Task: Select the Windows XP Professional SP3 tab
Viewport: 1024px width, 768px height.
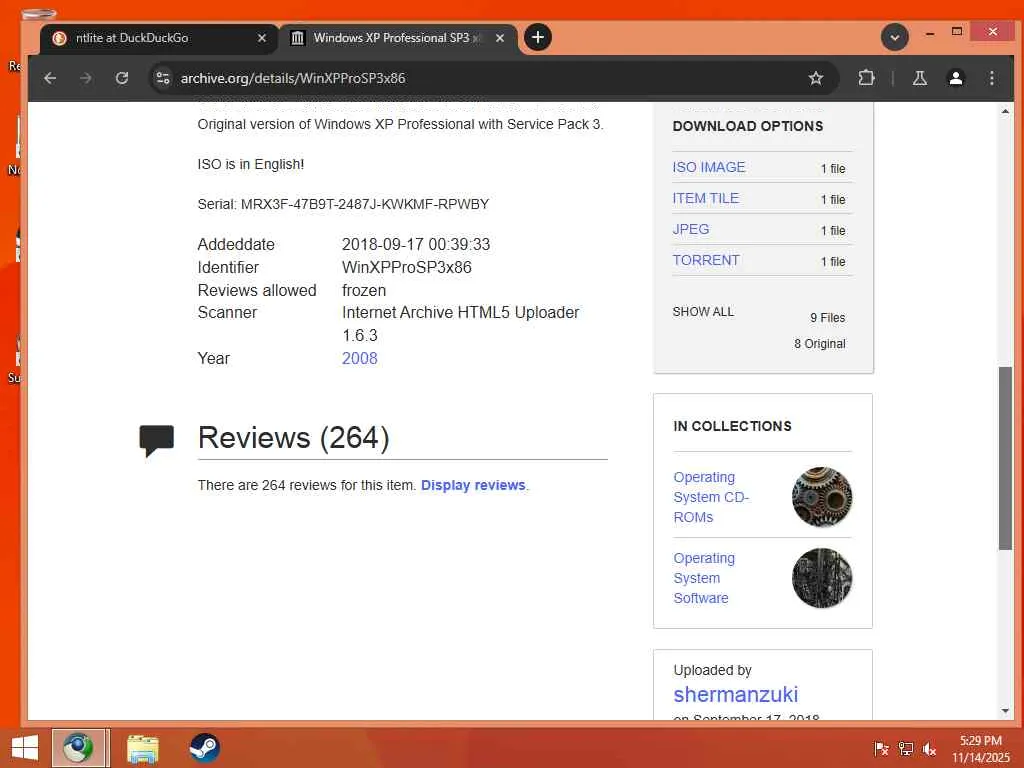Action: 398,38
